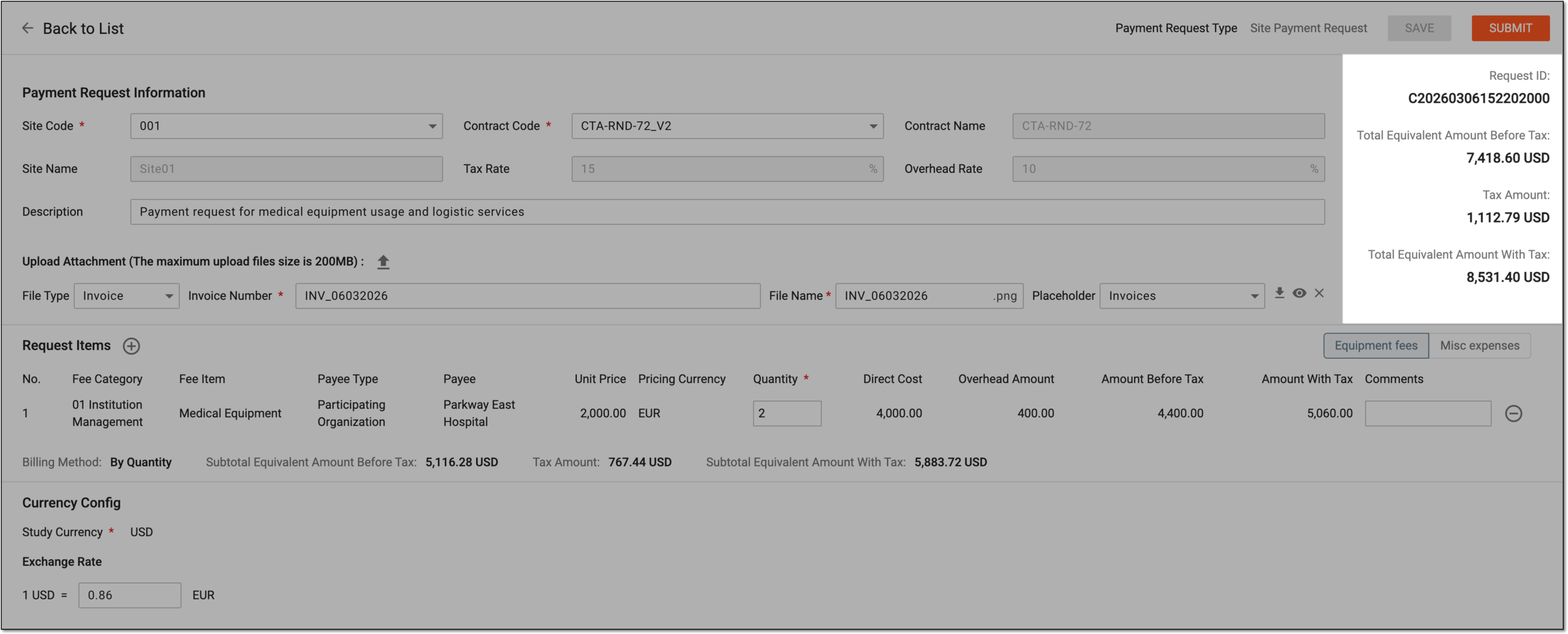Click the File Name input field
Image resolution: width=1568 pixels, height=634 pixels.
click(929, 296)
